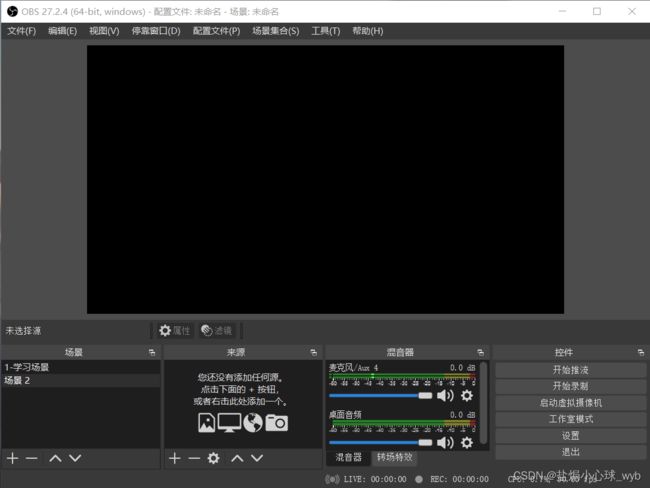Open 麦克风/Aux 4 audio settings gear
The height and width of the screenshot is (488, 650).
(x=467, y=396)
